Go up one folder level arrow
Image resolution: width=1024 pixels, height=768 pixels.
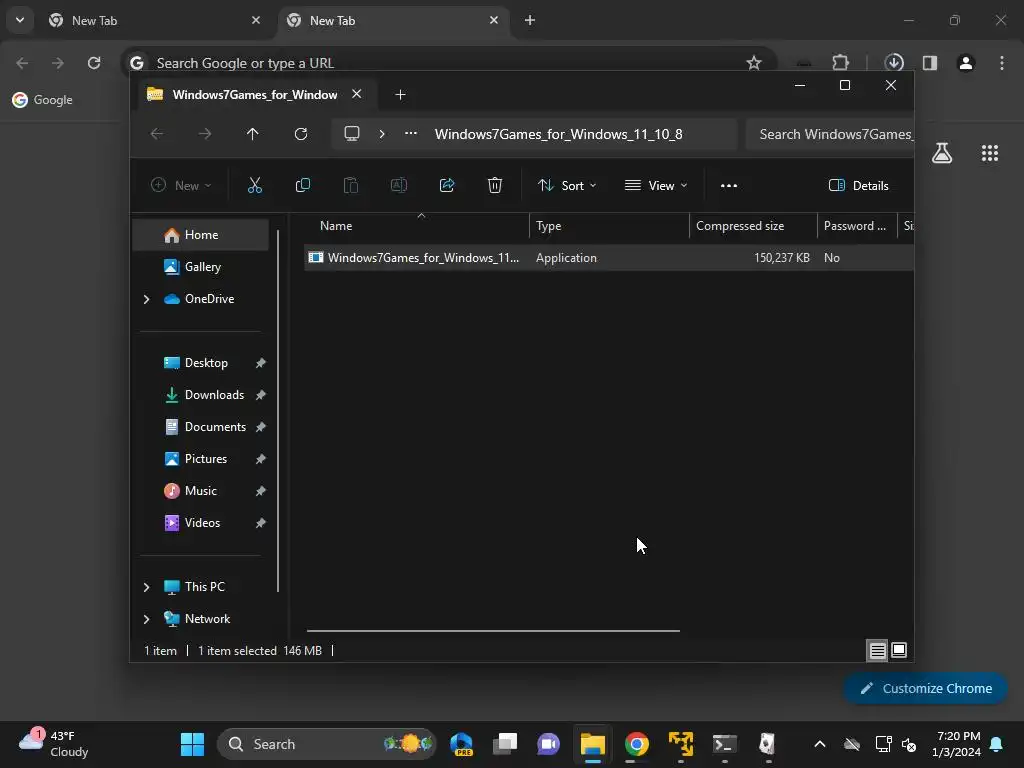click(253, 134)
